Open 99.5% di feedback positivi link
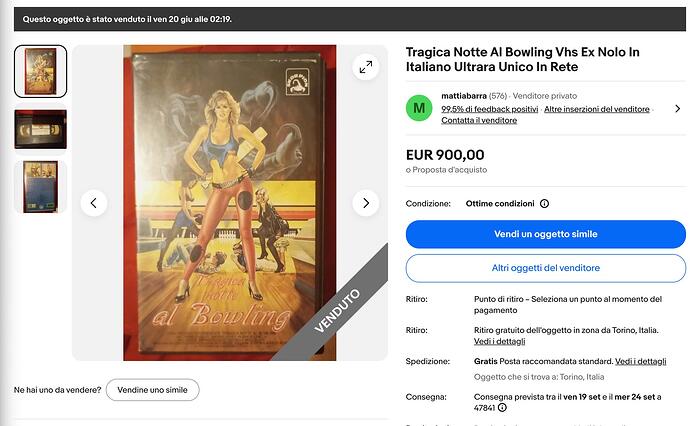 (490, 109)
